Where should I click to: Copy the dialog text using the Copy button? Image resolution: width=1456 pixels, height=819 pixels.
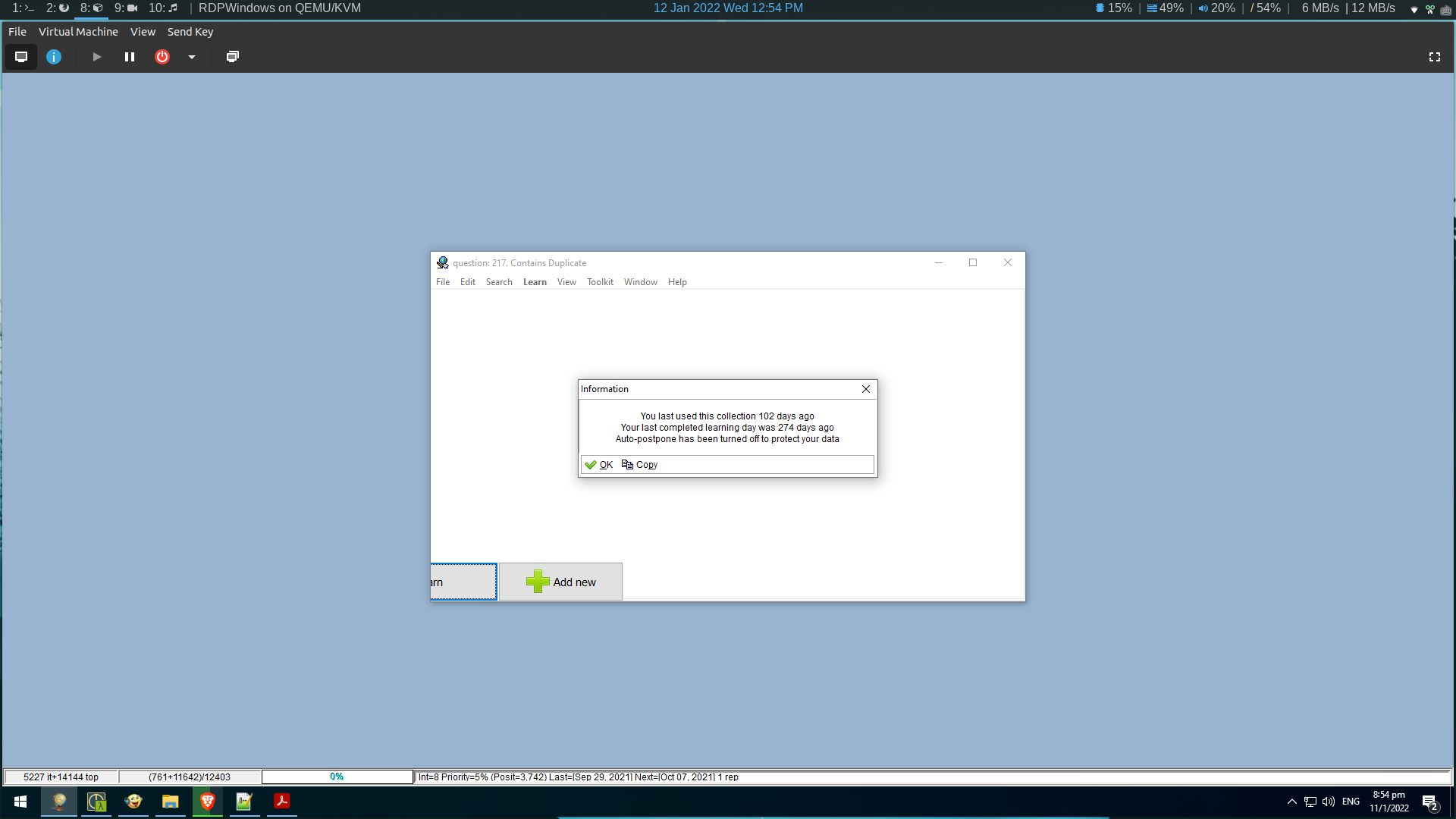pos(639,464)
